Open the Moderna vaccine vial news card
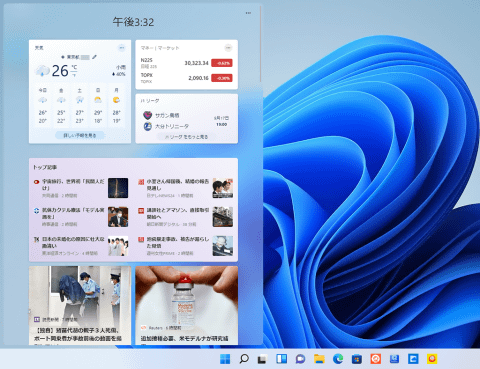This screenshot has width=480, height=369. click(187, 305)
